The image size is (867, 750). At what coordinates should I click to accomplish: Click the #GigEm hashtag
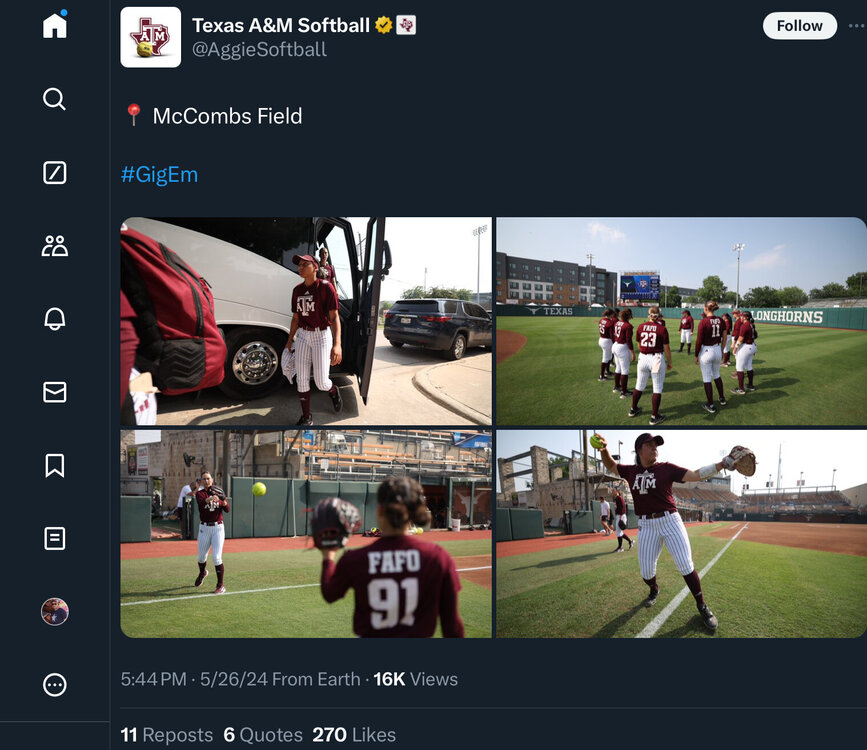coord(159,175)
